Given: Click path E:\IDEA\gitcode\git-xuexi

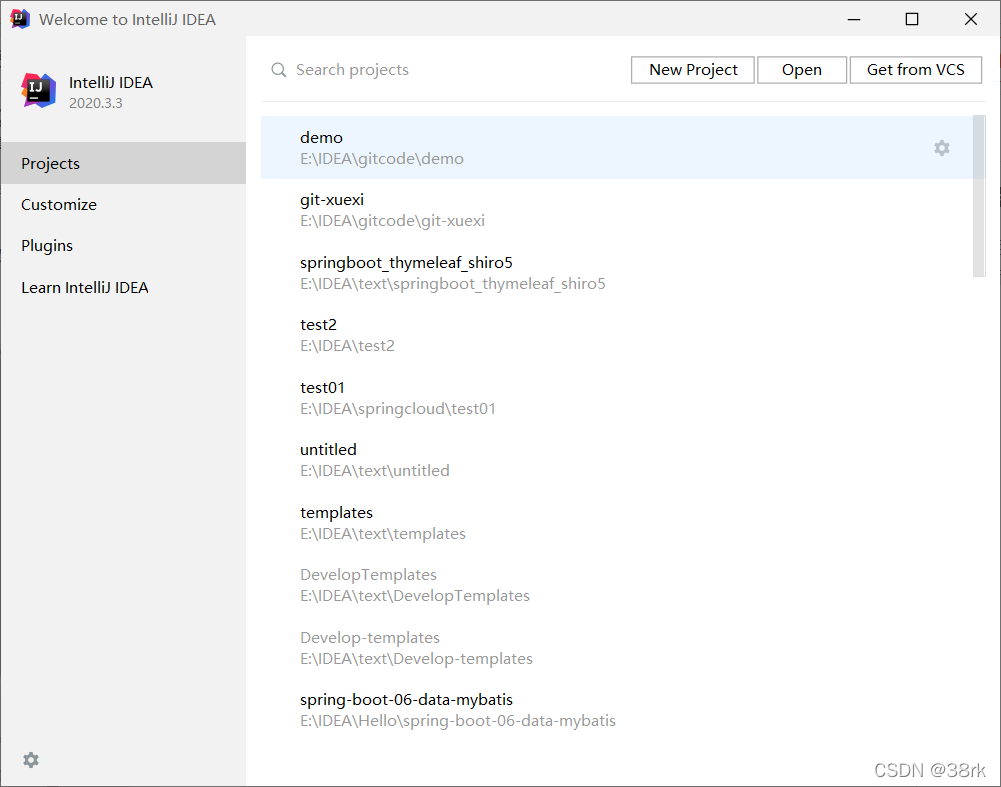Looking at the screenshot, I should pyautogui.click(x=393, y=221).
